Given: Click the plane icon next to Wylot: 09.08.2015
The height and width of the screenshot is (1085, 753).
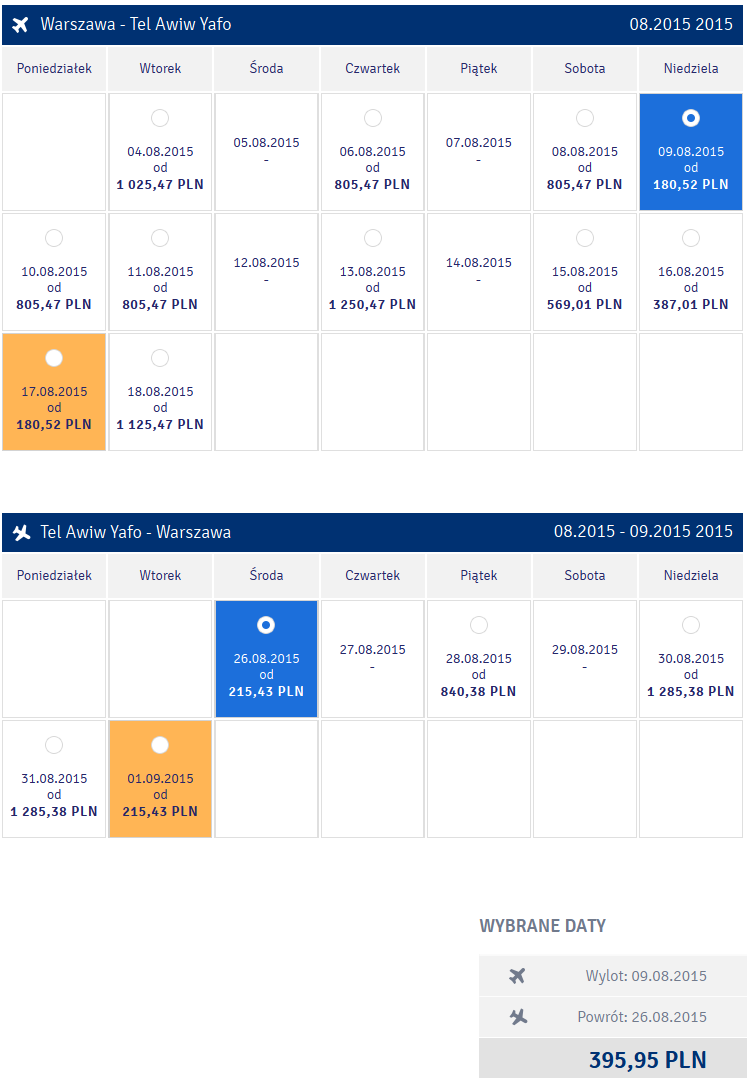Looking at the screenshot, I should [x=517, y=976].
